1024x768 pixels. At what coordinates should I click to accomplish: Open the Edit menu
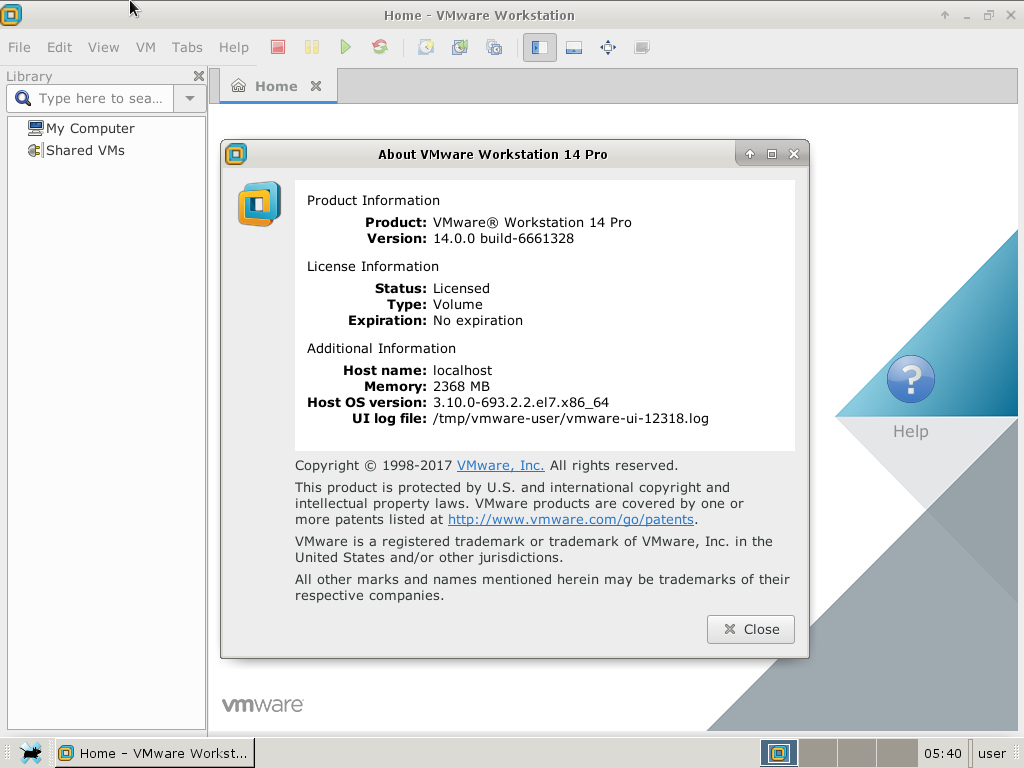pos(59,47)
